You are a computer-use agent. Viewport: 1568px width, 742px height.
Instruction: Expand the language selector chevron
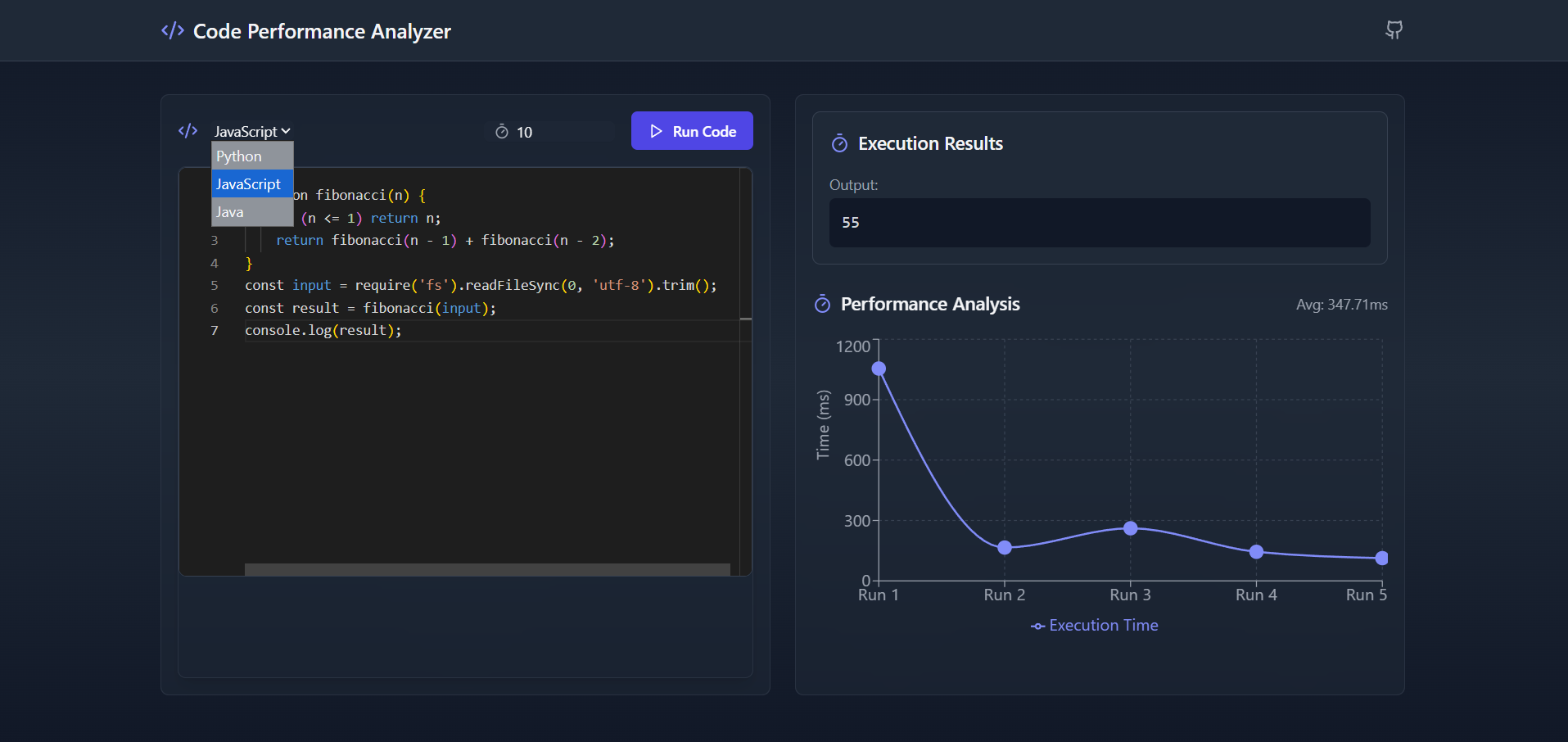tap(285, 130)
